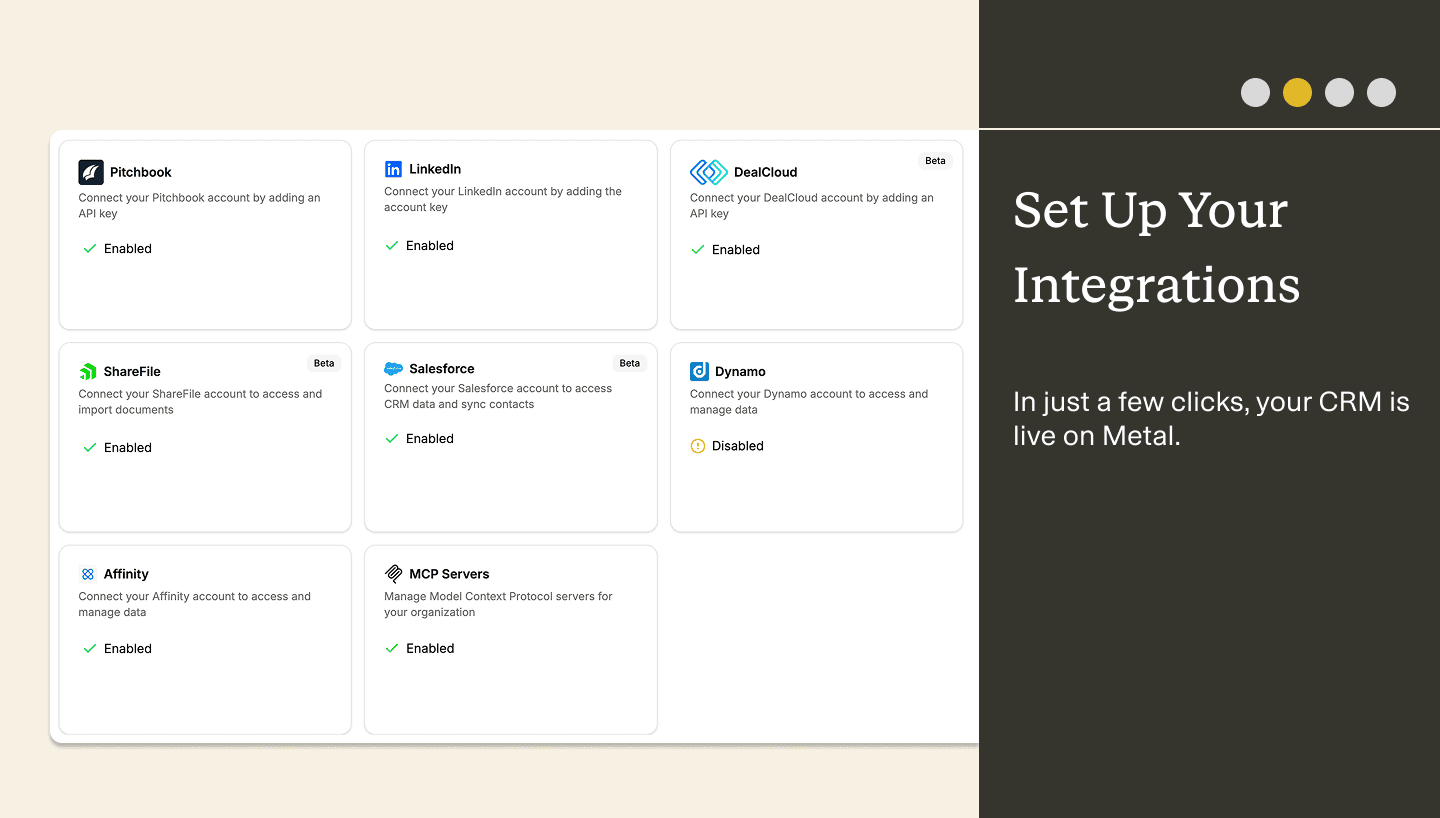Screen dimensions: 1440x818
Task: Click Enabled status text on Salesforce
Action: pyautogui.click(x=430, y=438)
